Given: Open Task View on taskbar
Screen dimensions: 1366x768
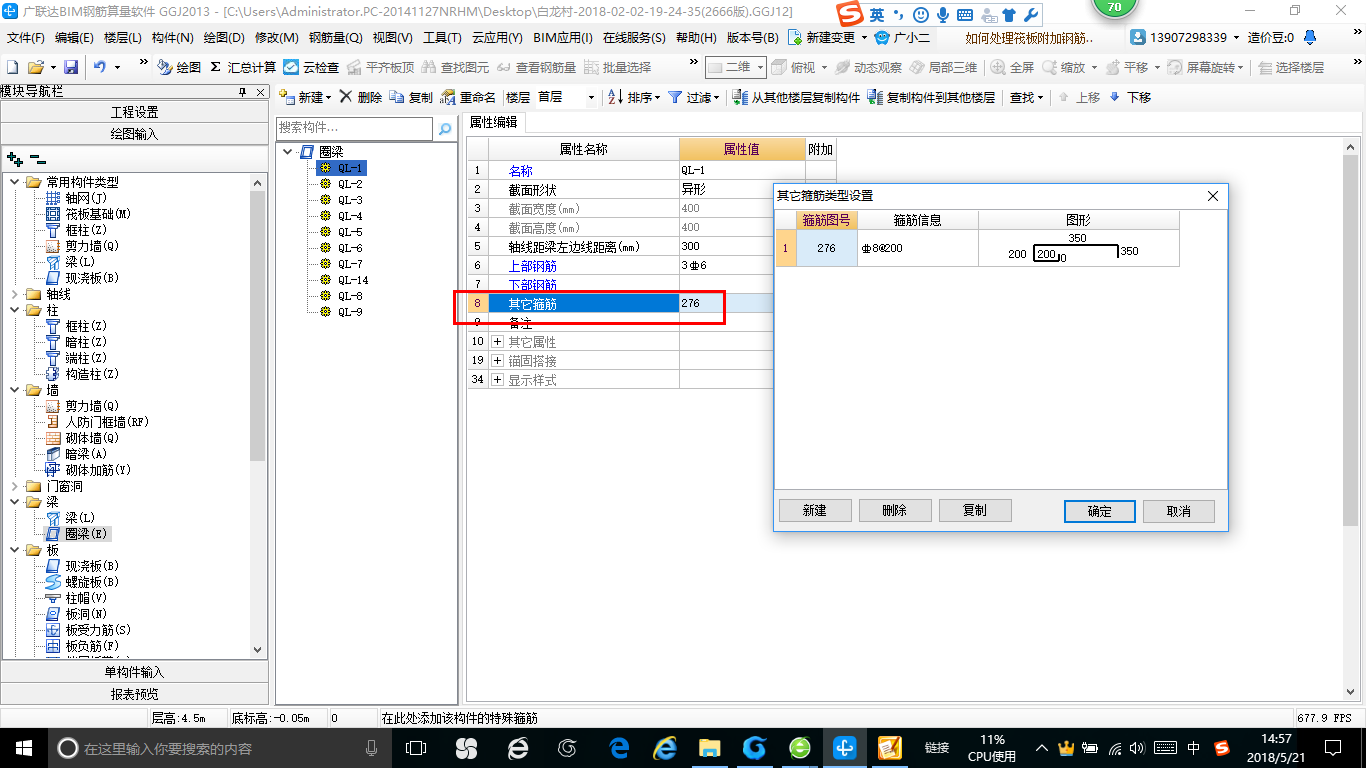Looking at the screenshot, I should (416, 748).
